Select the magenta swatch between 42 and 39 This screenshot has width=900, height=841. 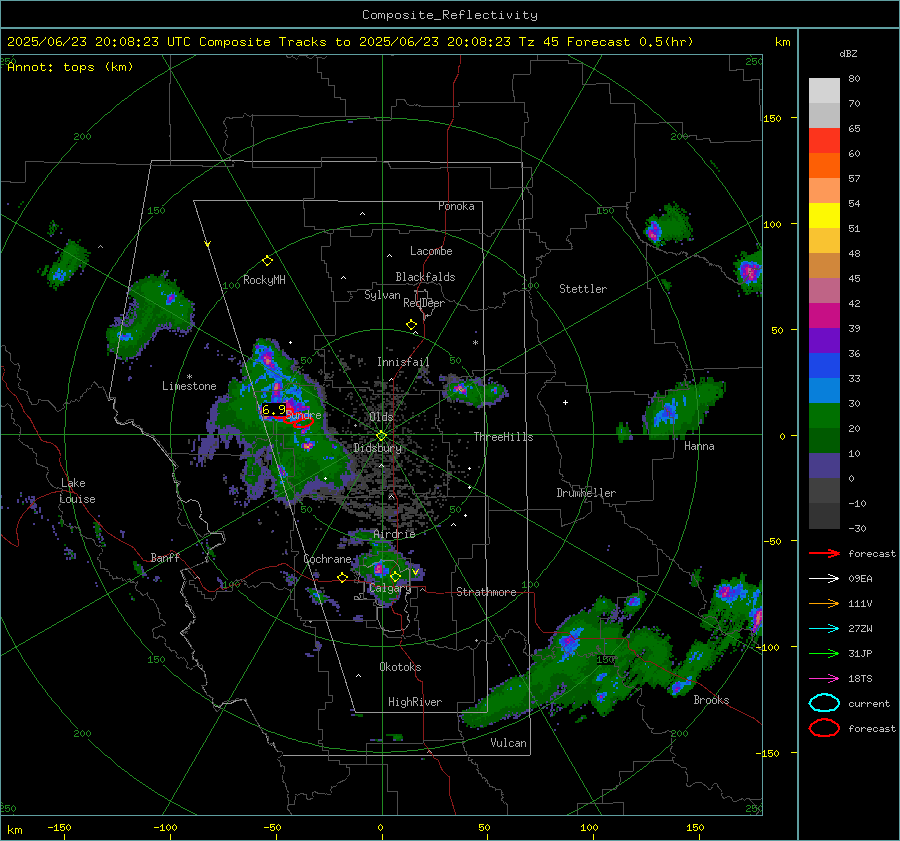pos(824,316)
